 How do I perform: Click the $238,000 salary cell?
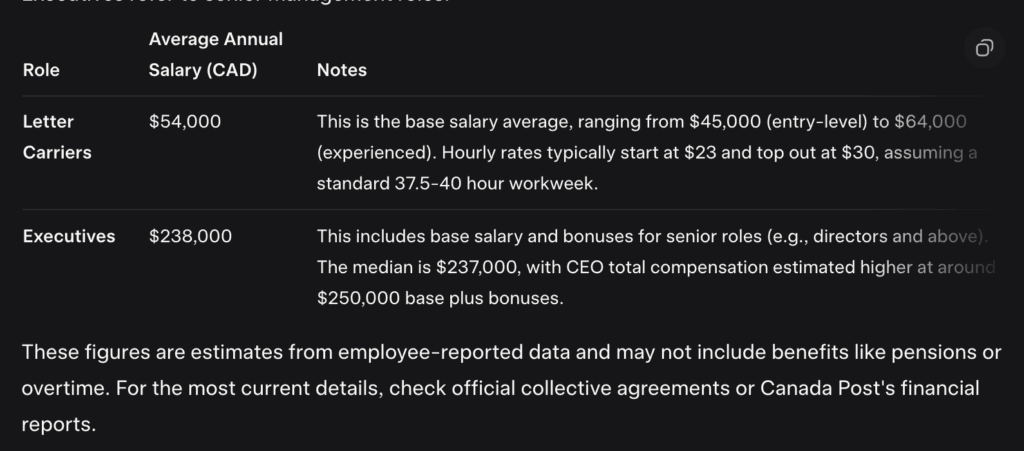pos(190,237)
